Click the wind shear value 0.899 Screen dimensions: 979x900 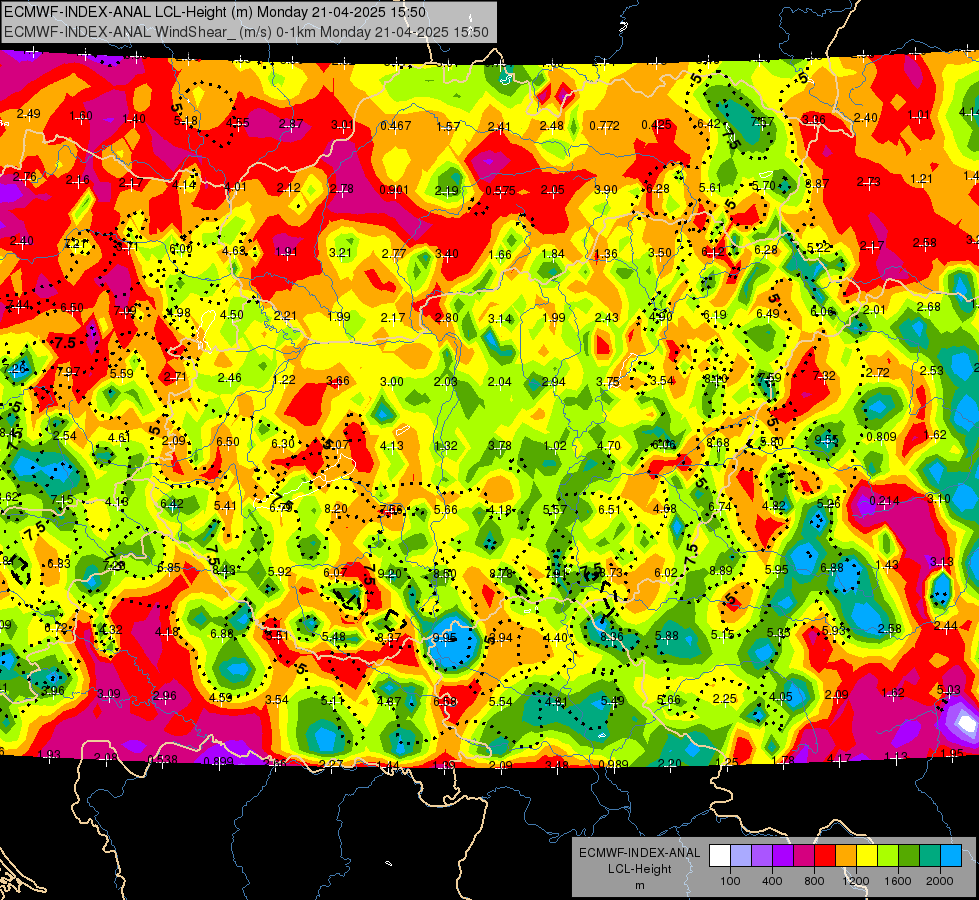218,761
